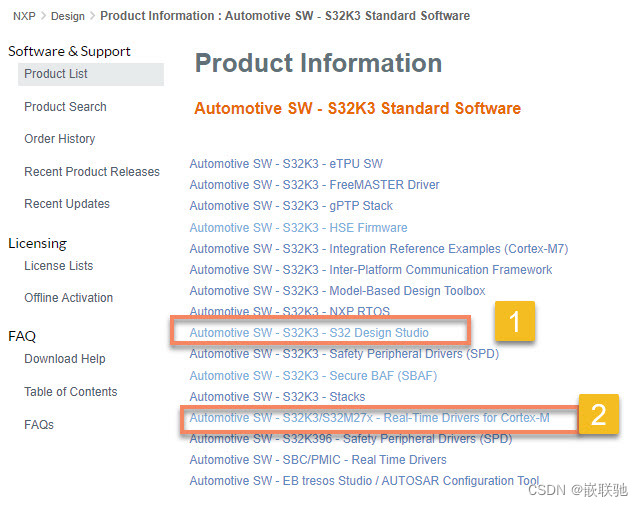Image resolution: width=643 pixels, height=506 pixels.
Task: Open Real-Time Drivers for Cortex-M link
Action: pos(369,417)
